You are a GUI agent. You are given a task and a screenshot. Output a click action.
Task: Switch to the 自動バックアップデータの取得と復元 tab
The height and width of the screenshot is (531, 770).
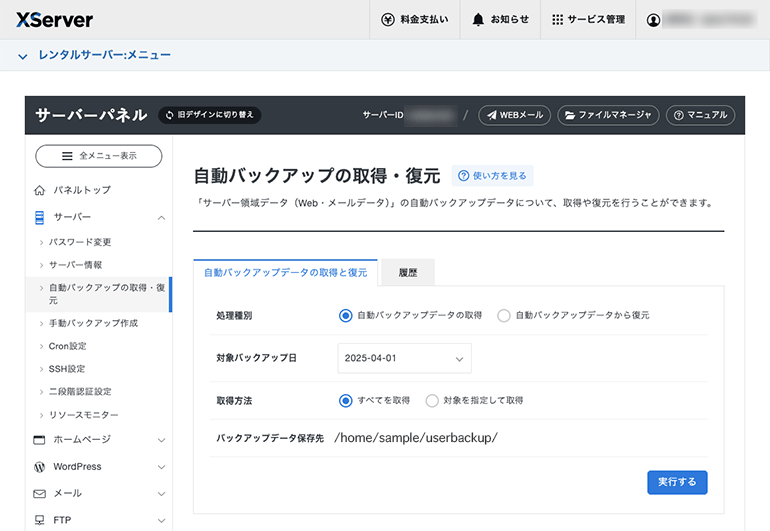click(285, 273)
